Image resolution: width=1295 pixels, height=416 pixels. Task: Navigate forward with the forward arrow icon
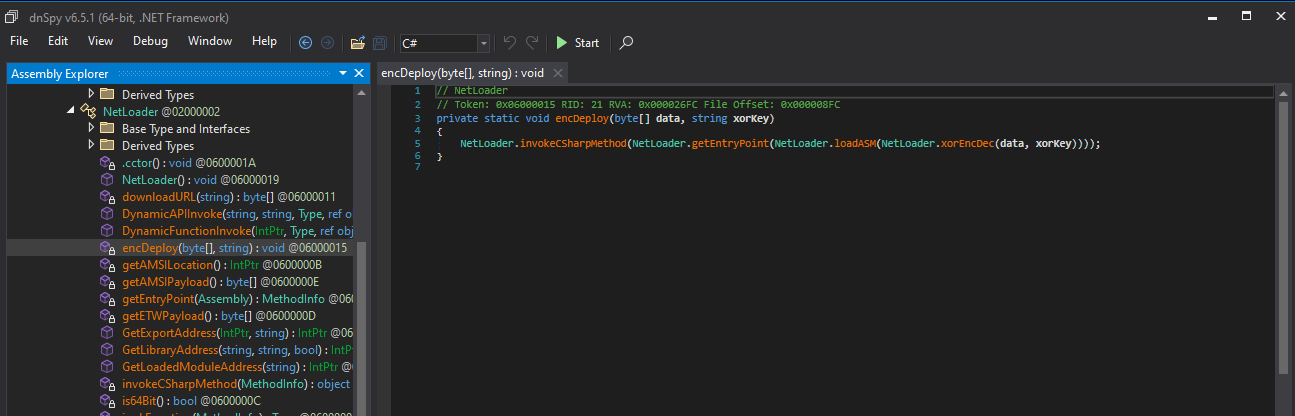(x=327, y=42)
